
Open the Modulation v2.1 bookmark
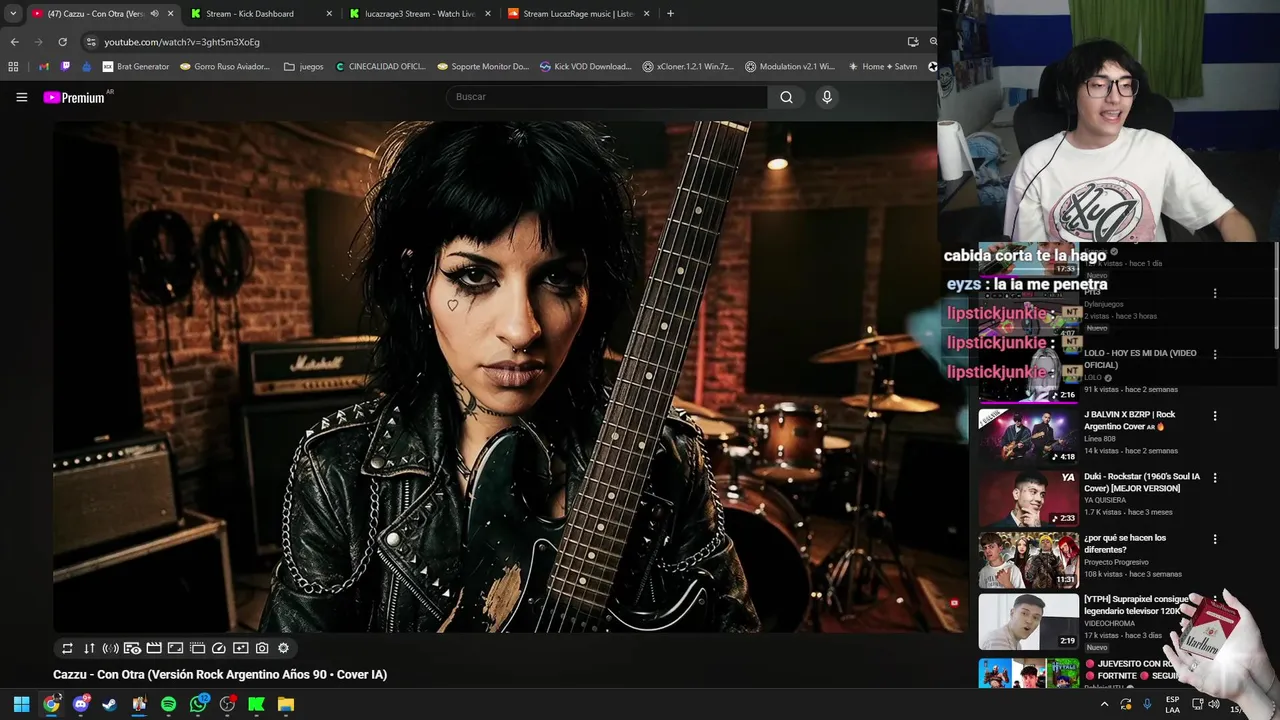(x=790, y=67)
